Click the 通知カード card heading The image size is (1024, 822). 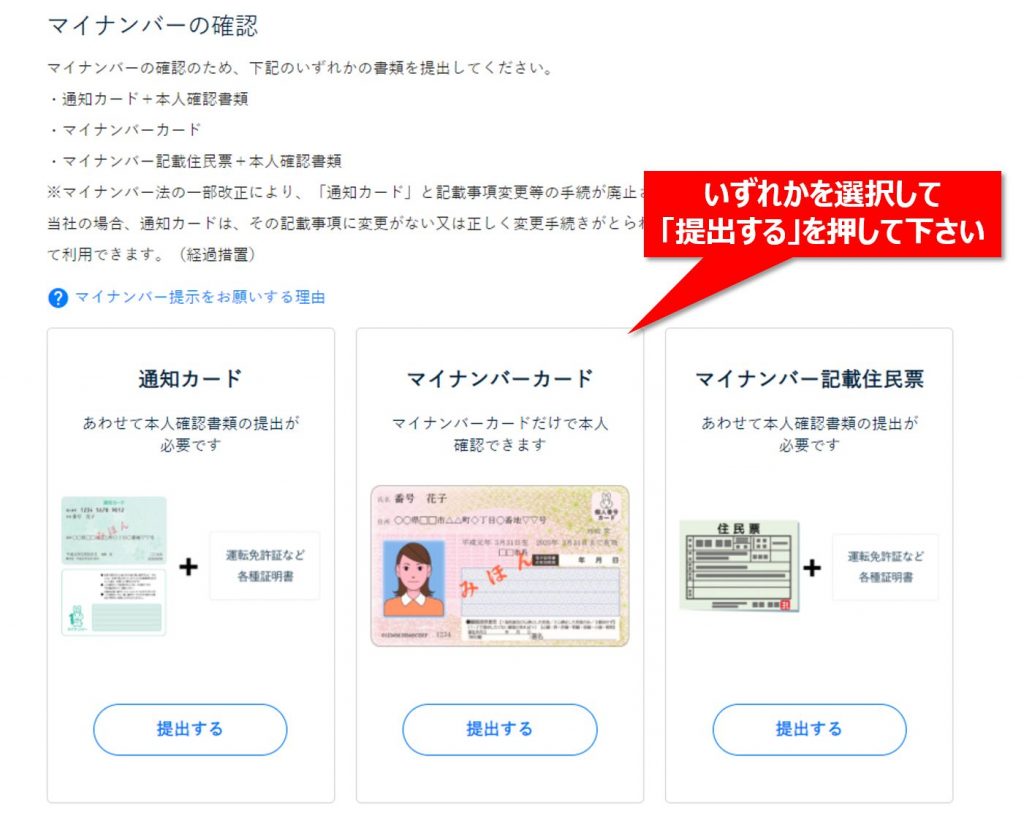coord(190,379)
